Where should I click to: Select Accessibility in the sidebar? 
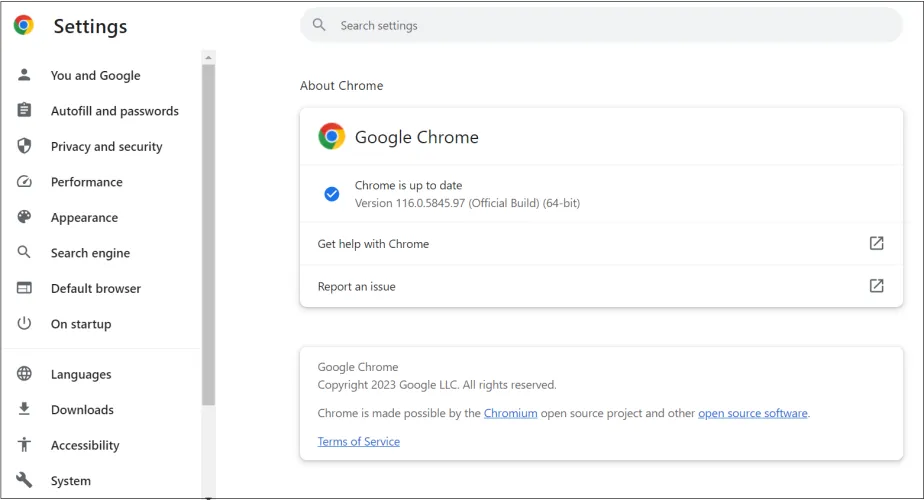[85, 445]
